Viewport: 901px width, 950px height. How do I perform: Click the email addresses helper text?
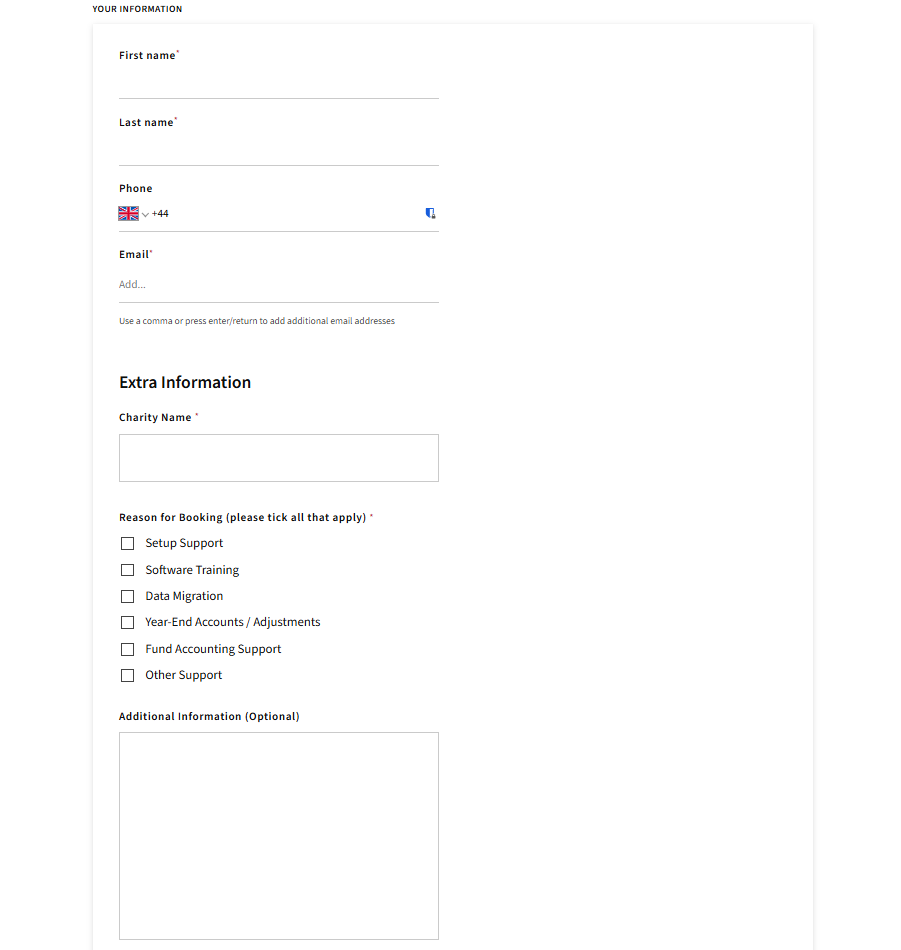click(256, 320)
